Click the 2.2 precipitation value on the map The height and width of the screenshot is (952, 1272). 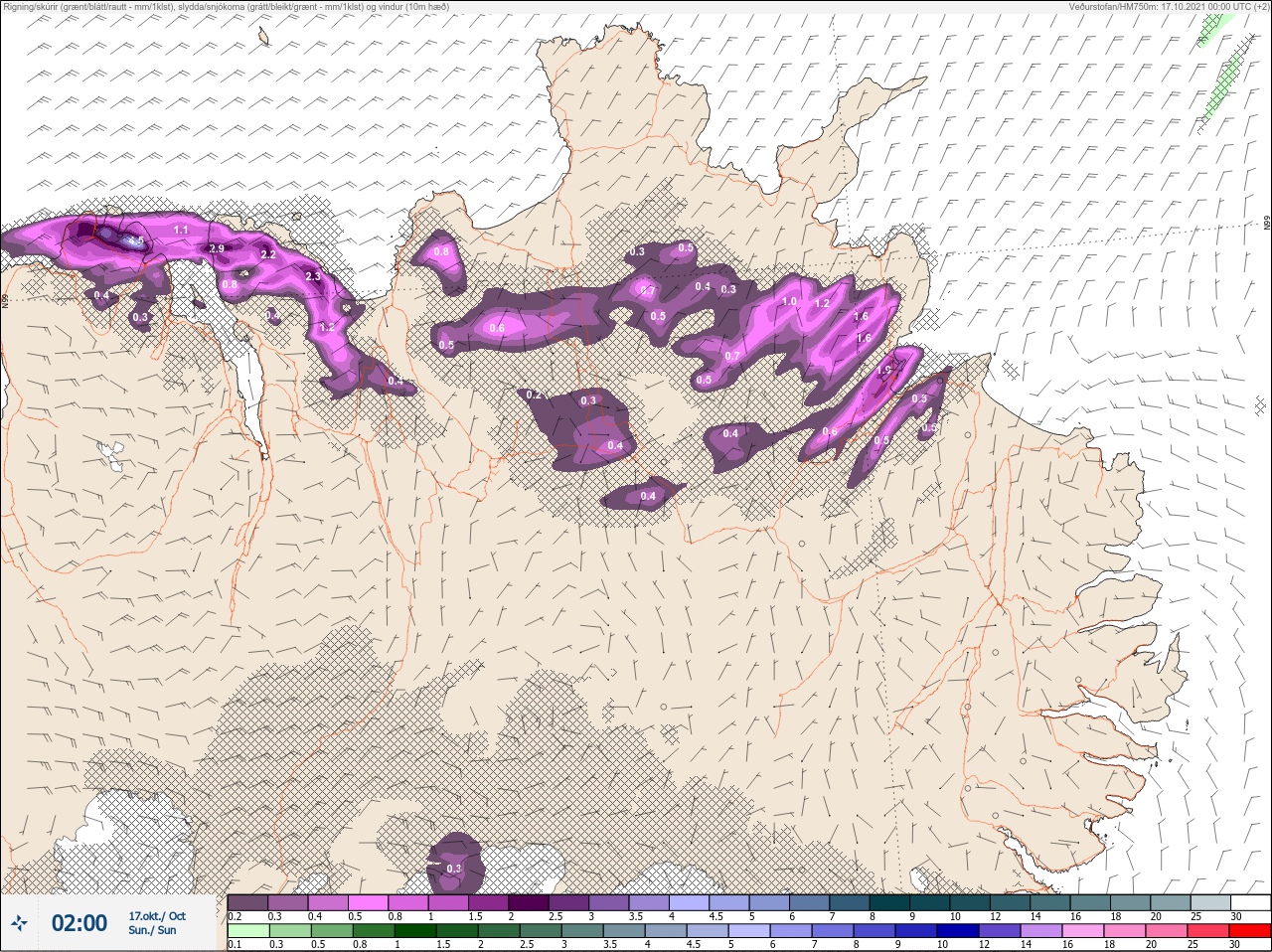click(x=268, y=254)
